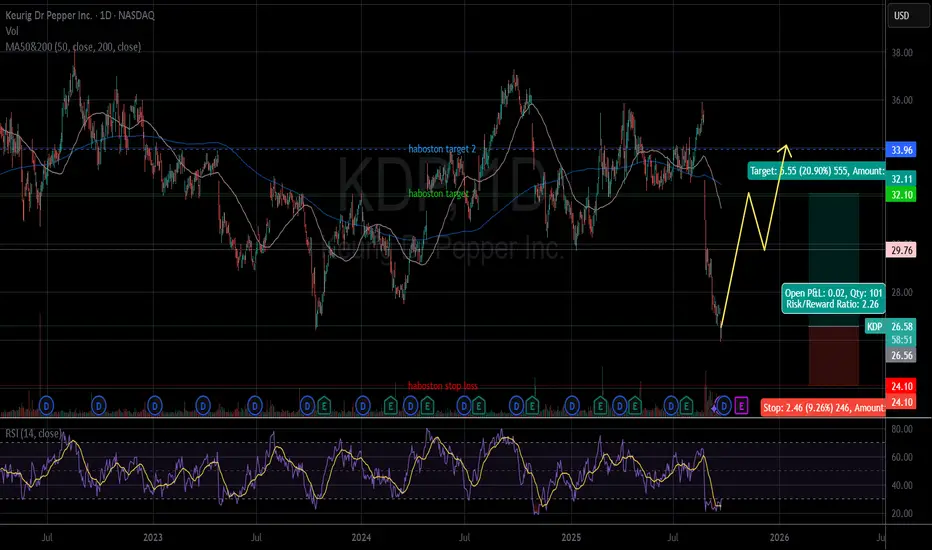Click the RSI 80.00 scale value
This screenshot has width=932, height=550.
click(x=902, y=429)
